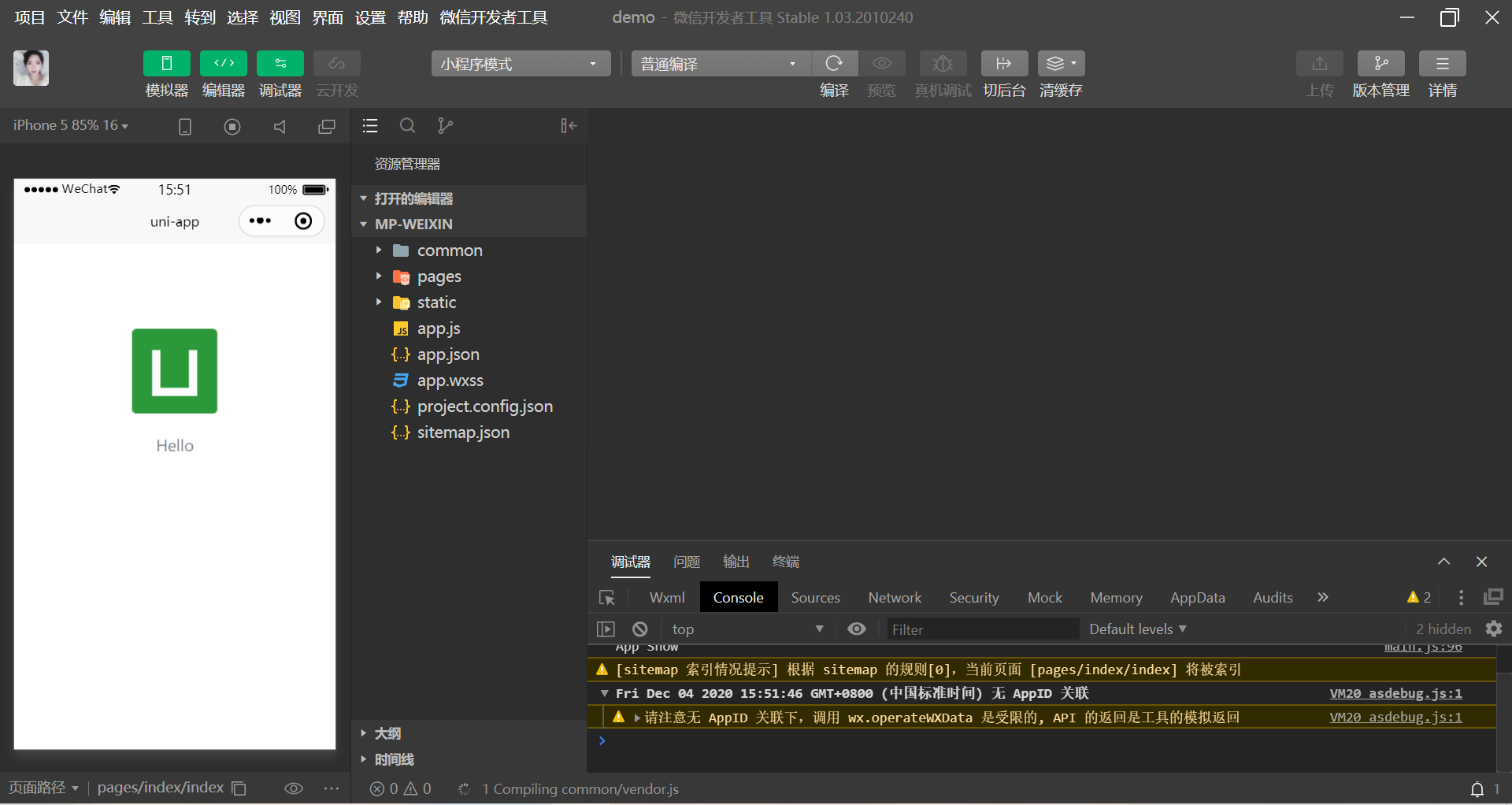Switch to the Wxml devtools tab
The image size is (1512, 805).
(x=667, y=598)
